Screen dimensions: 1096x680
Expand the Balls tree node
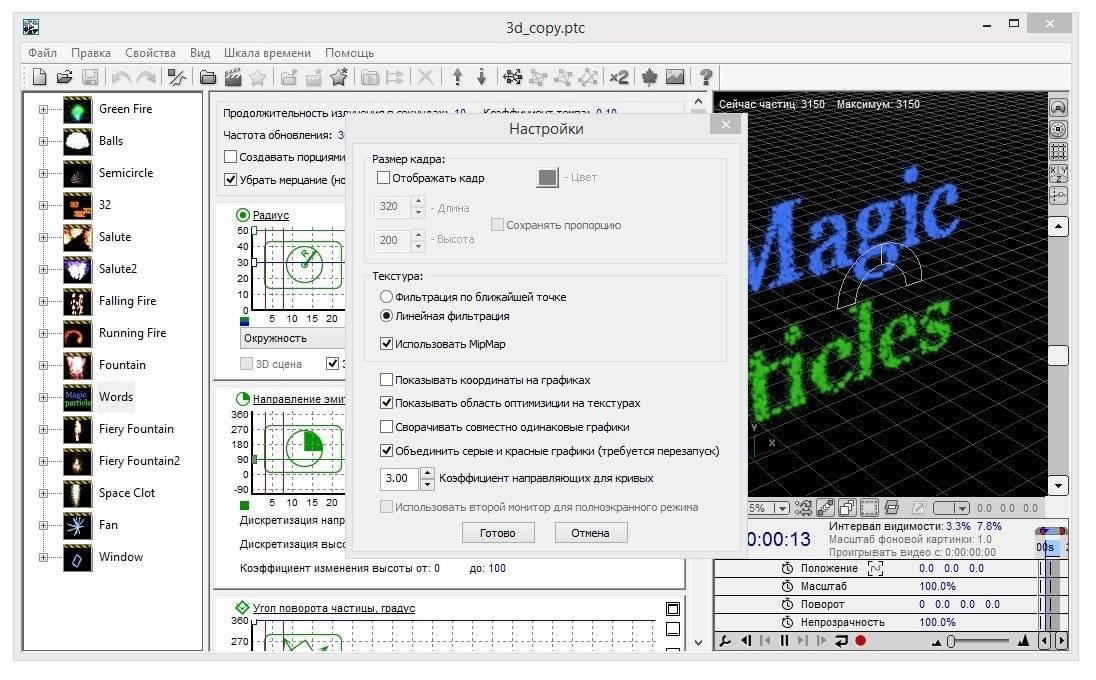[43, 141]
